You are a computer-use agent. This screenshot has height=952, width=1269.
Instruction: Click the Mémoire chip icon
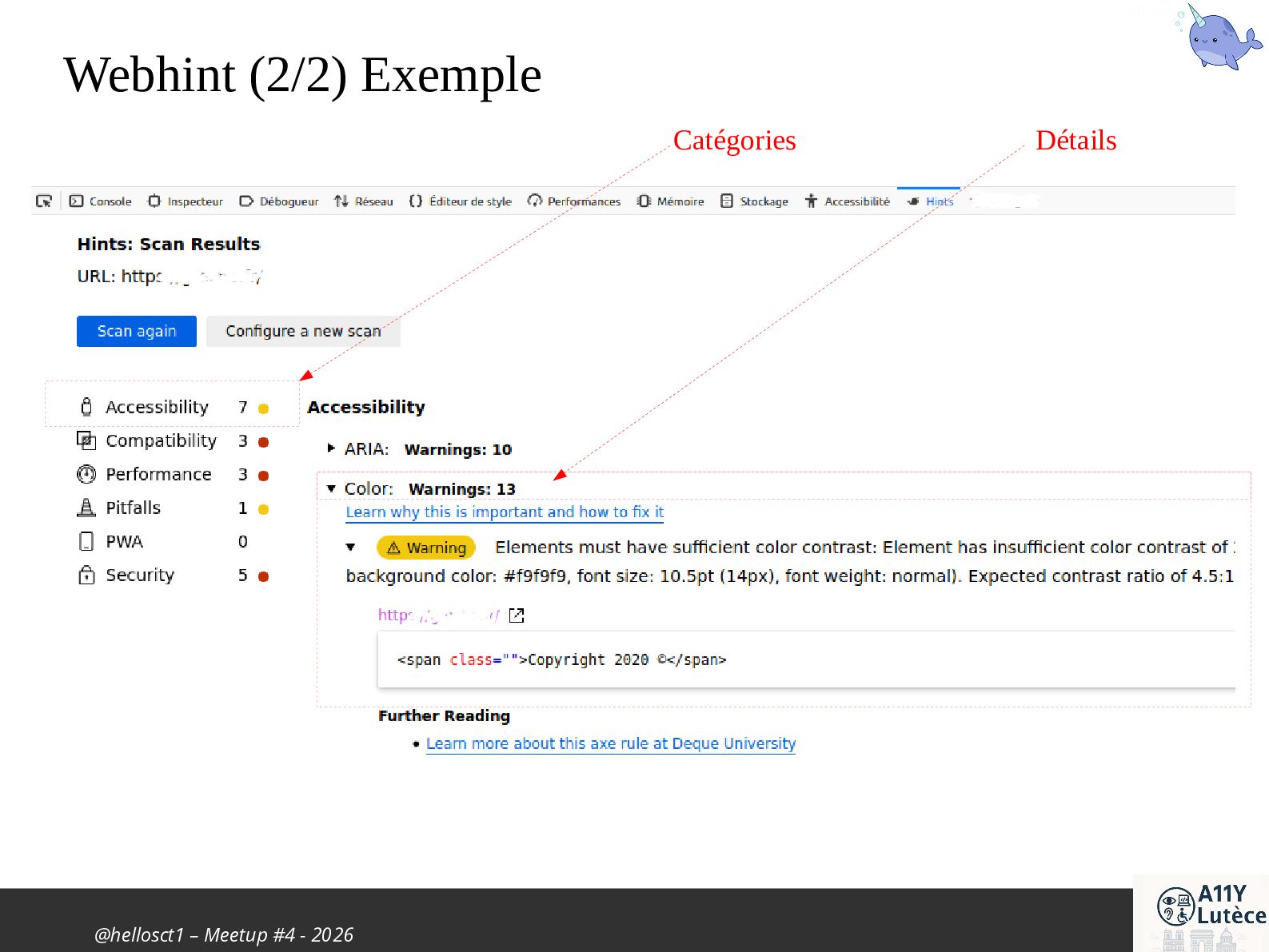(x=644, y=201)
